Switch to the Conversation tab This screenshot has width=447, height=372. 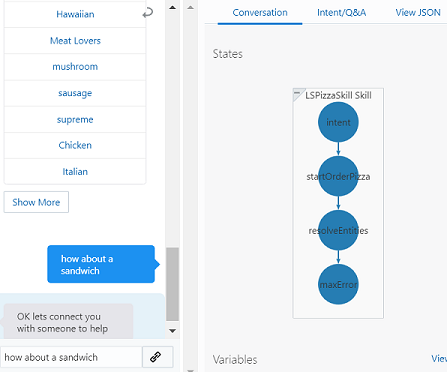tap(260, 13)
